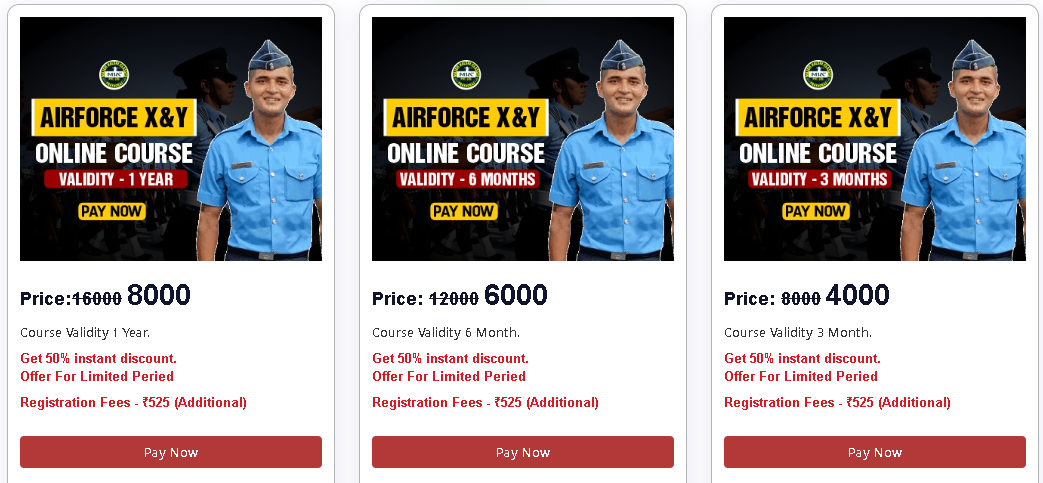1043x483 pixels.
Task: Select the discounted price 6000
Action: click(516, 295)
